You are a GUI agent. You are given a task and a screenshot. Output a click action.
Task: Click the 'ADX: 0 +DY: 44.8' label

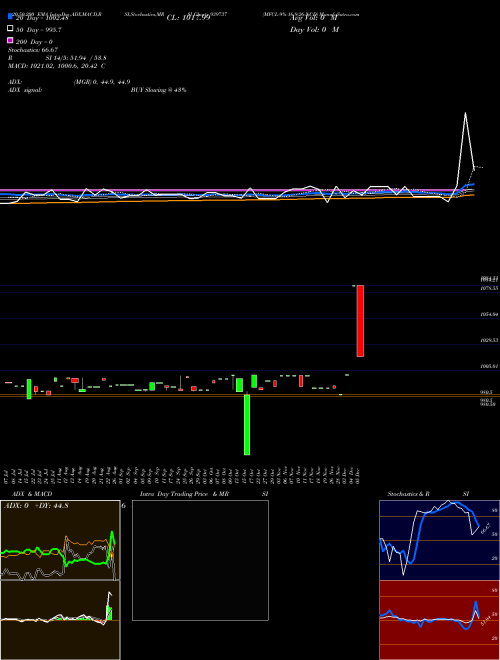point(36,506)
